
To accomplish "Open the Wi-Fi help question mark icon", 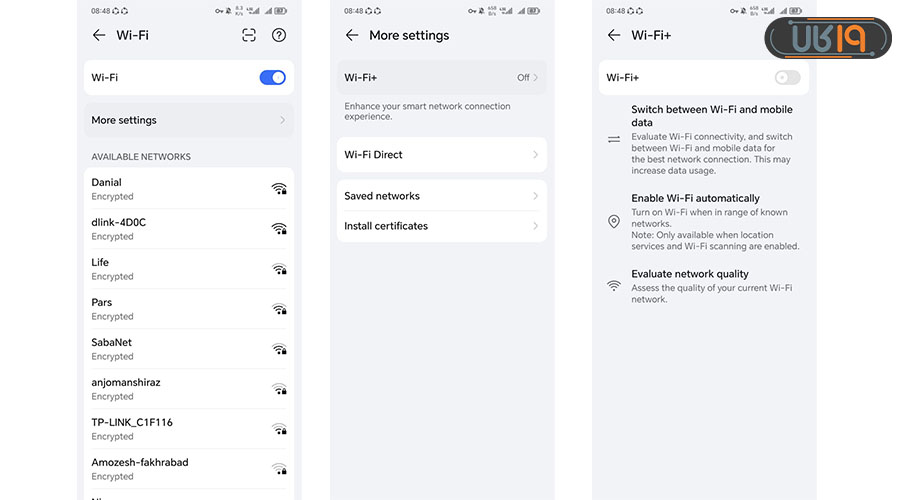I will pos(279,35).
